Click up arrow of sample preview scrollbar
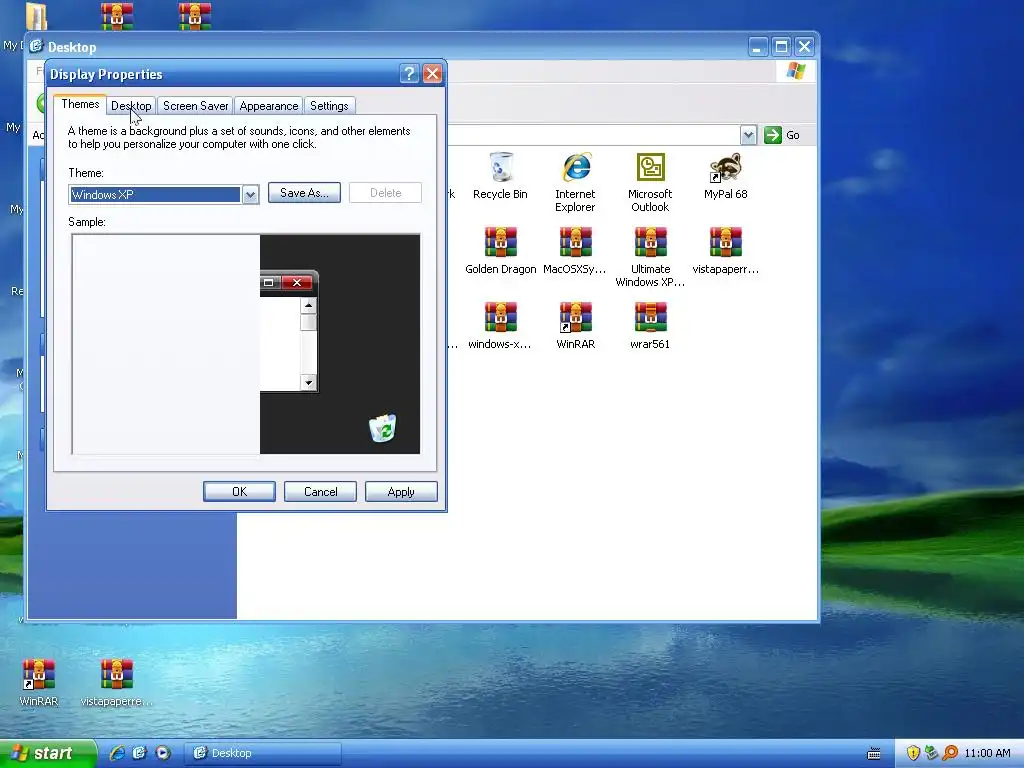The image size is (1024, 768). [308, 306]
